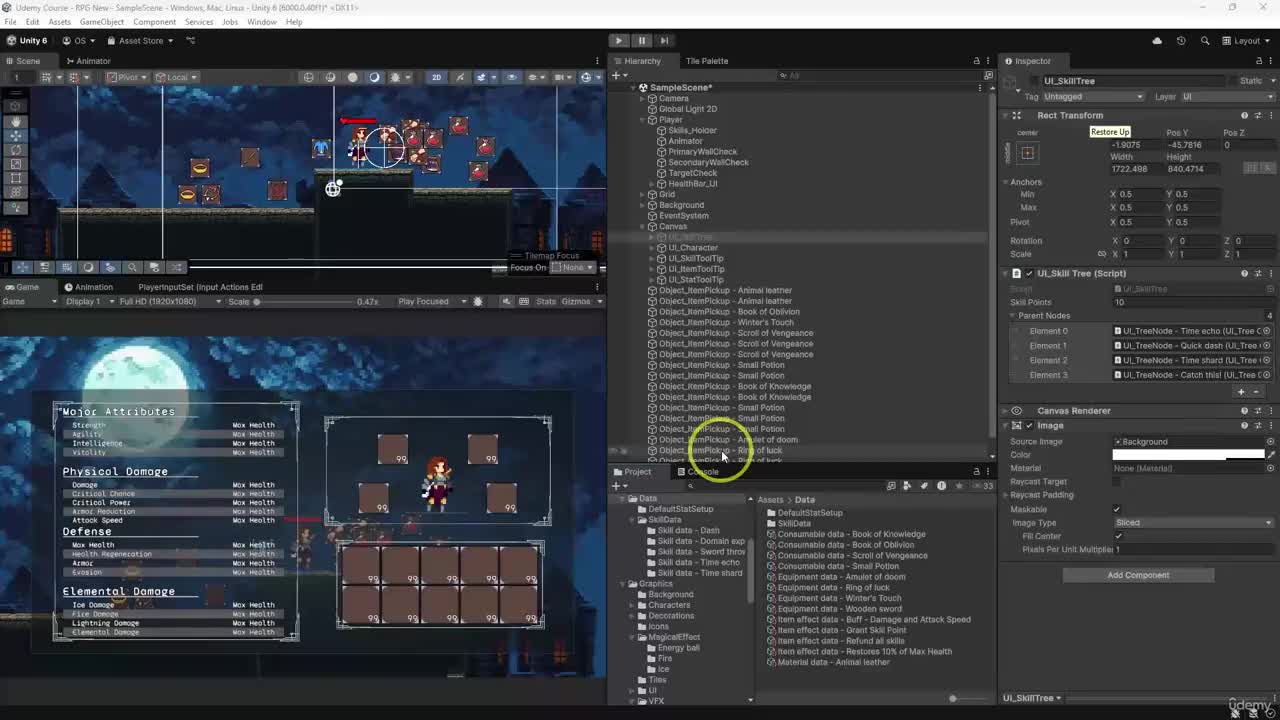
Task: Click the Skill Points value field
Action: pos(1194,302)
